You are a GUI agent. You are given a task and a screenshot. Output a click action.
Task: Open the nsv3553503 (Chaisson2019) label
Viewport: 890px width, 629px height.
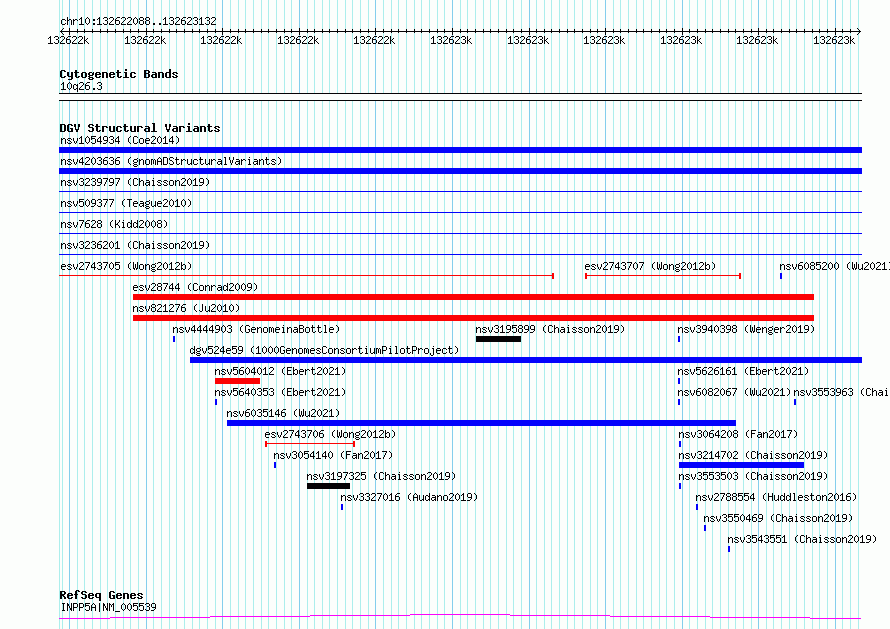pos(753,476)
